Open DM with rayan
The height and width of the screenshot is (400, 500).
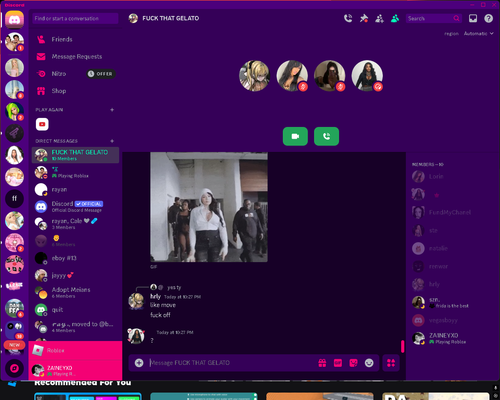coord(75,189)
